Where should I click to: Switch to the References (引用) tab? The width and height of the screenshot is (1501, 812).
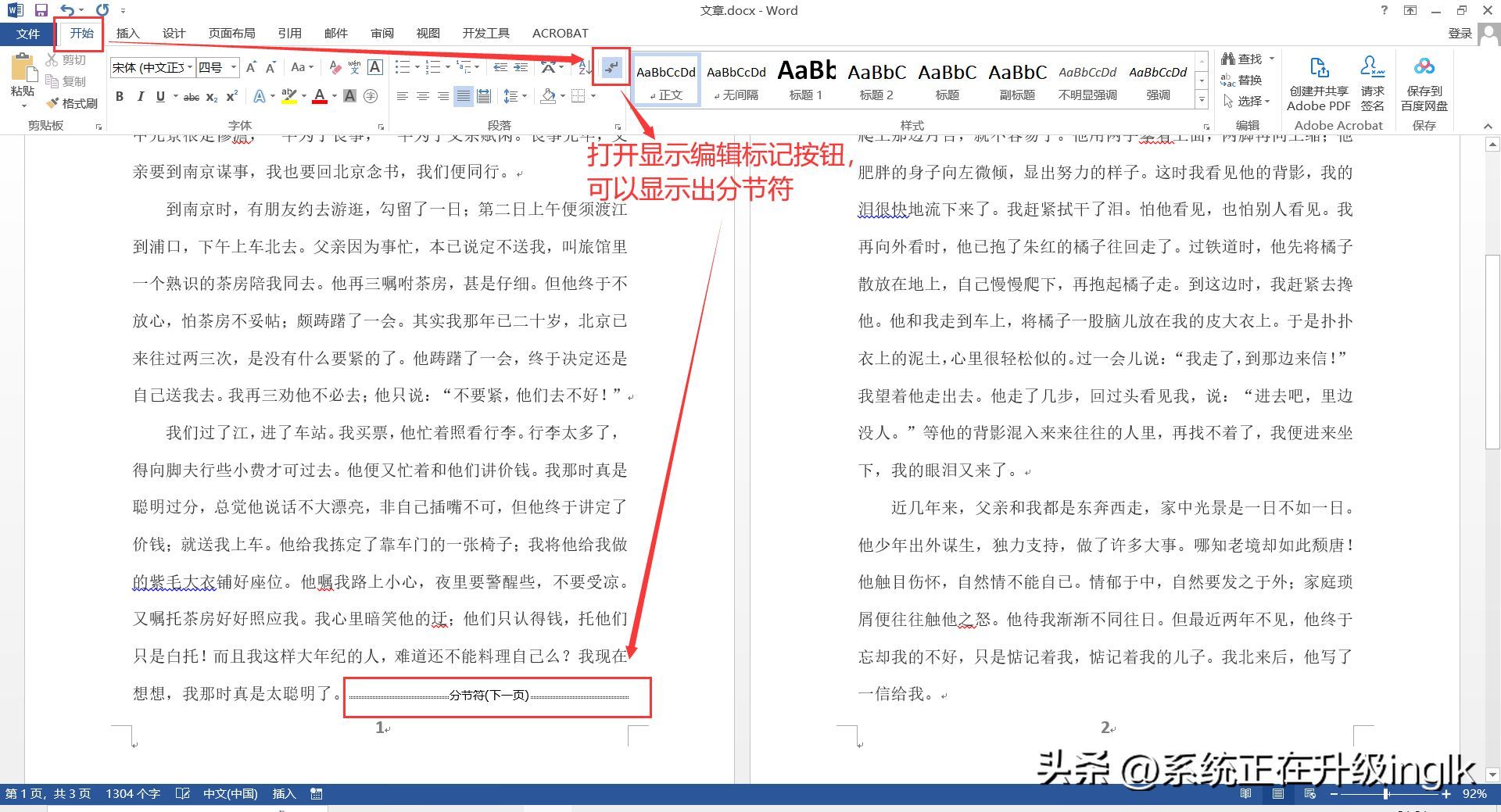coord(289,34)
